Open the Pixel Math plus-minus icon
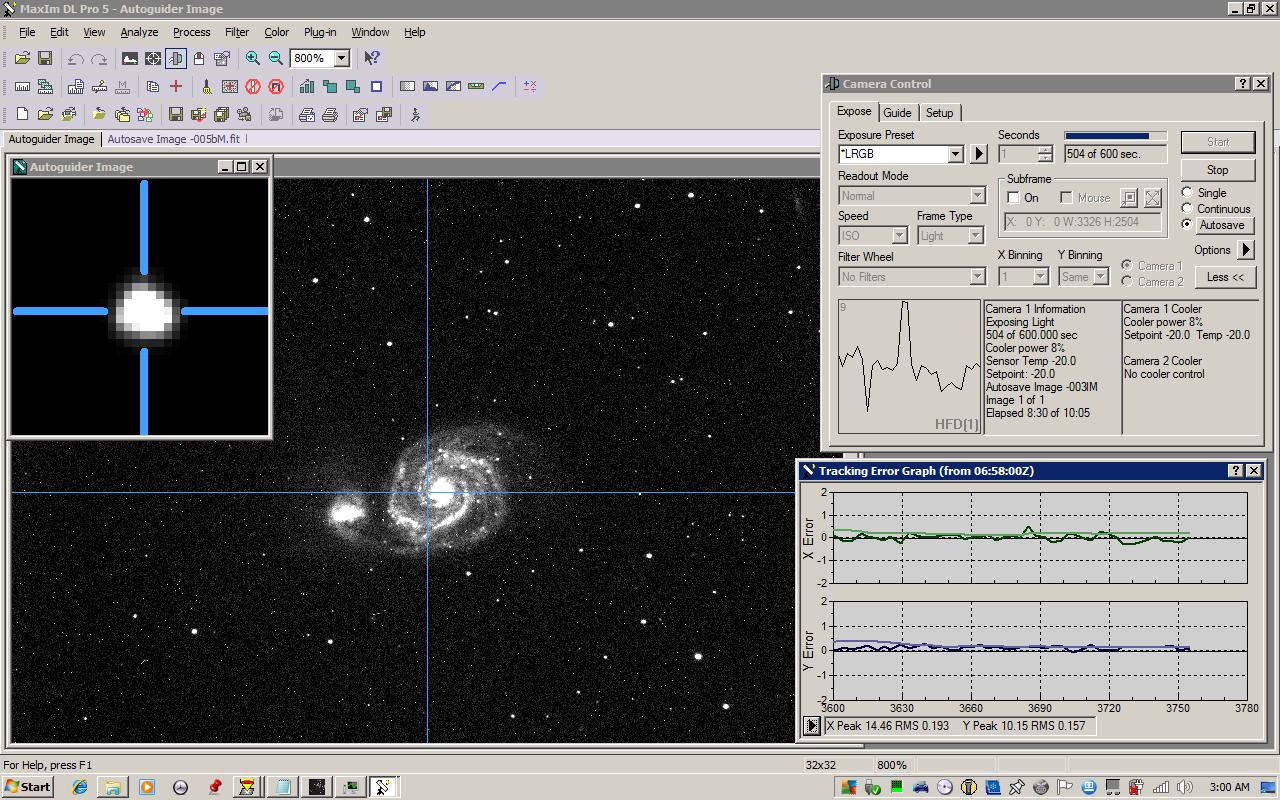This screenshot has width=1280, height=800. pyautogui.click(x=530, y=86)
